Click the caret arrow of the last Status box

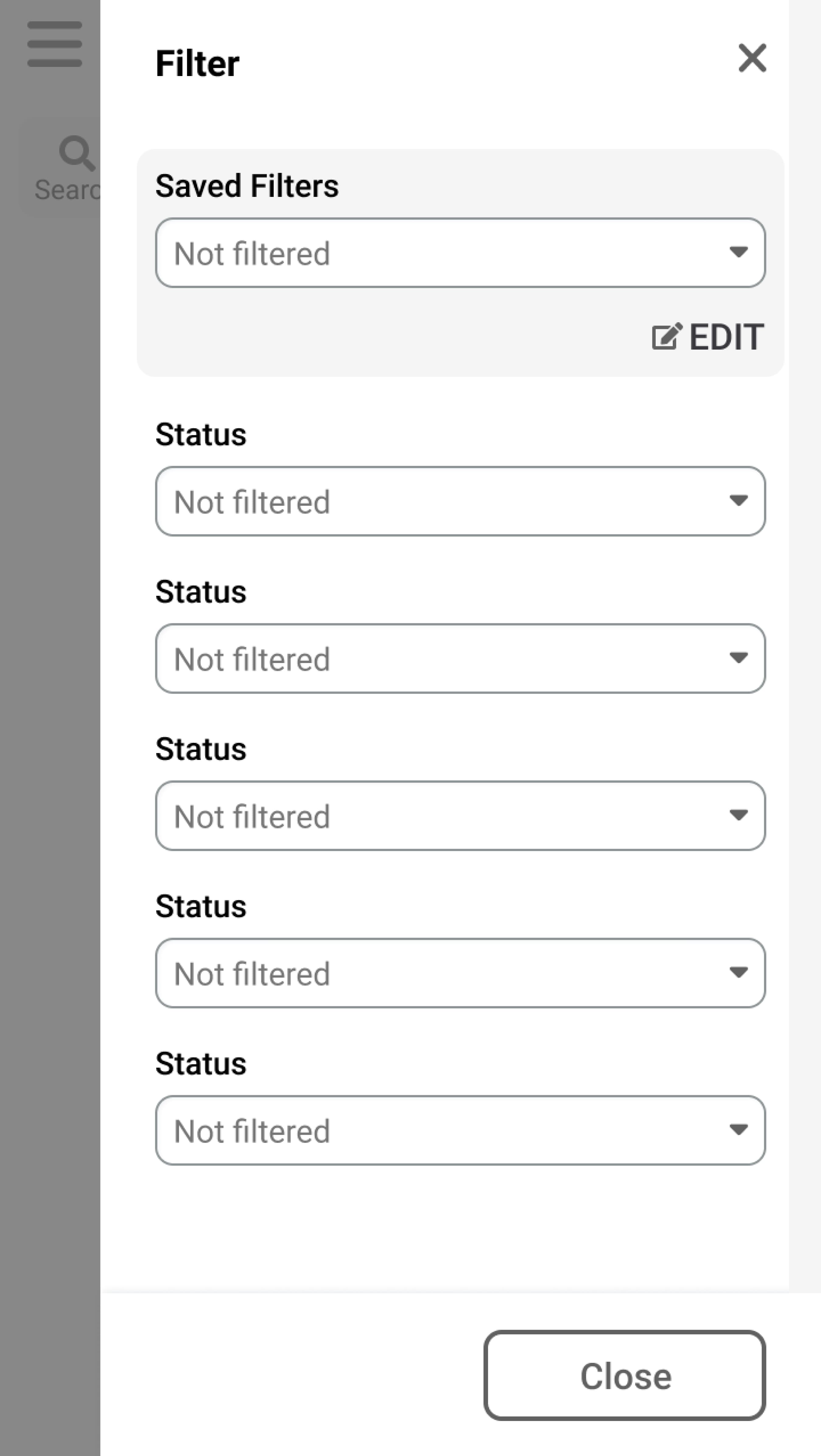pos(739,1129)
